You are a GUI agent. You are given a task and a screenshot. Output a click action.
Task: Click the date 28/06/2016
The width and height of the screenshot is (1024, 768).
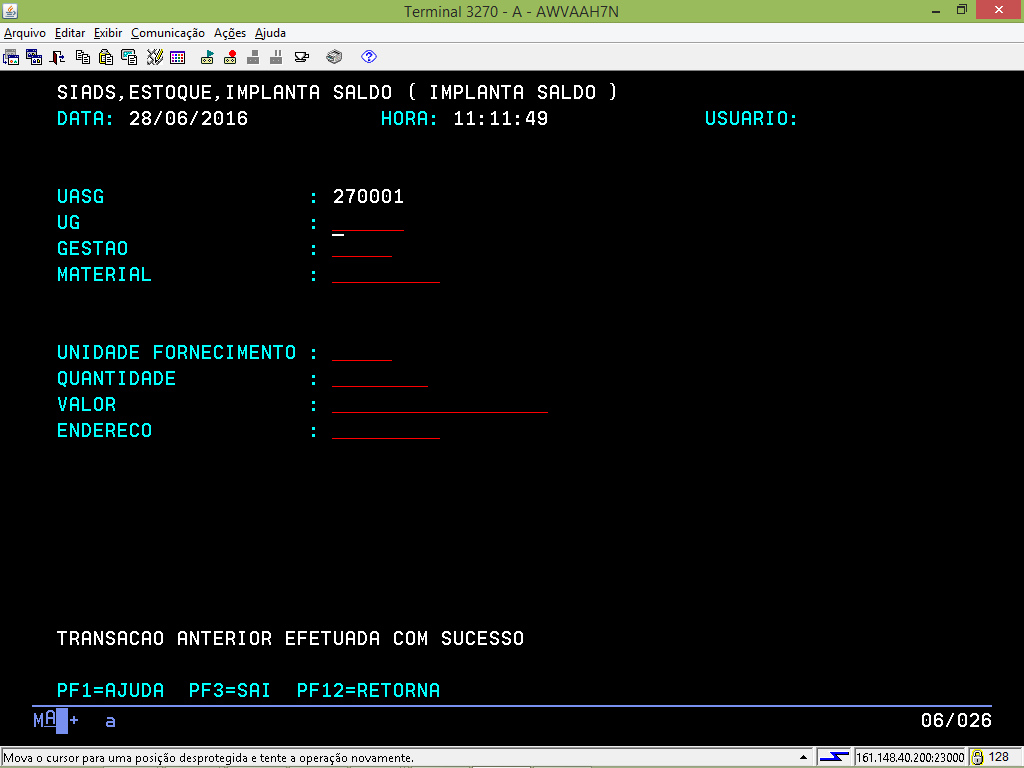point(189,118)
